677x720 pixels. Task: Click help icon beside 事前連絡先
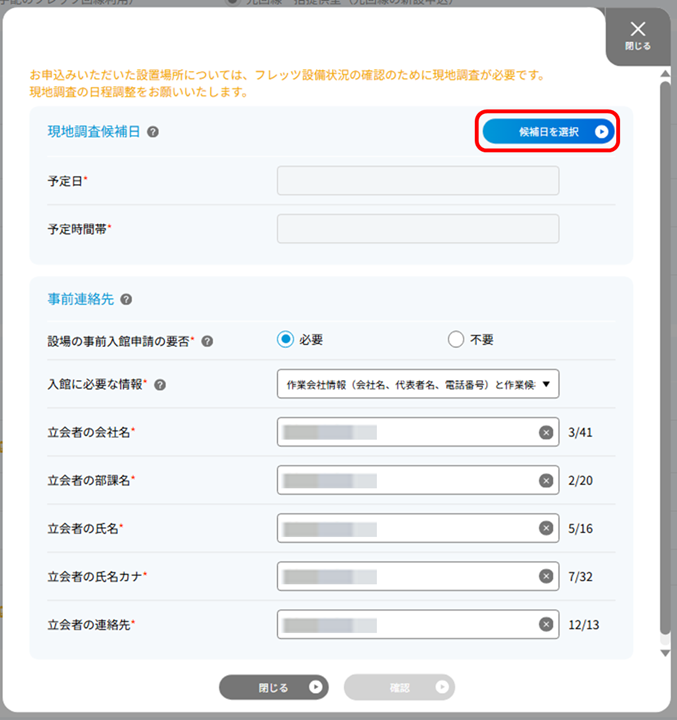coord(125,299)
